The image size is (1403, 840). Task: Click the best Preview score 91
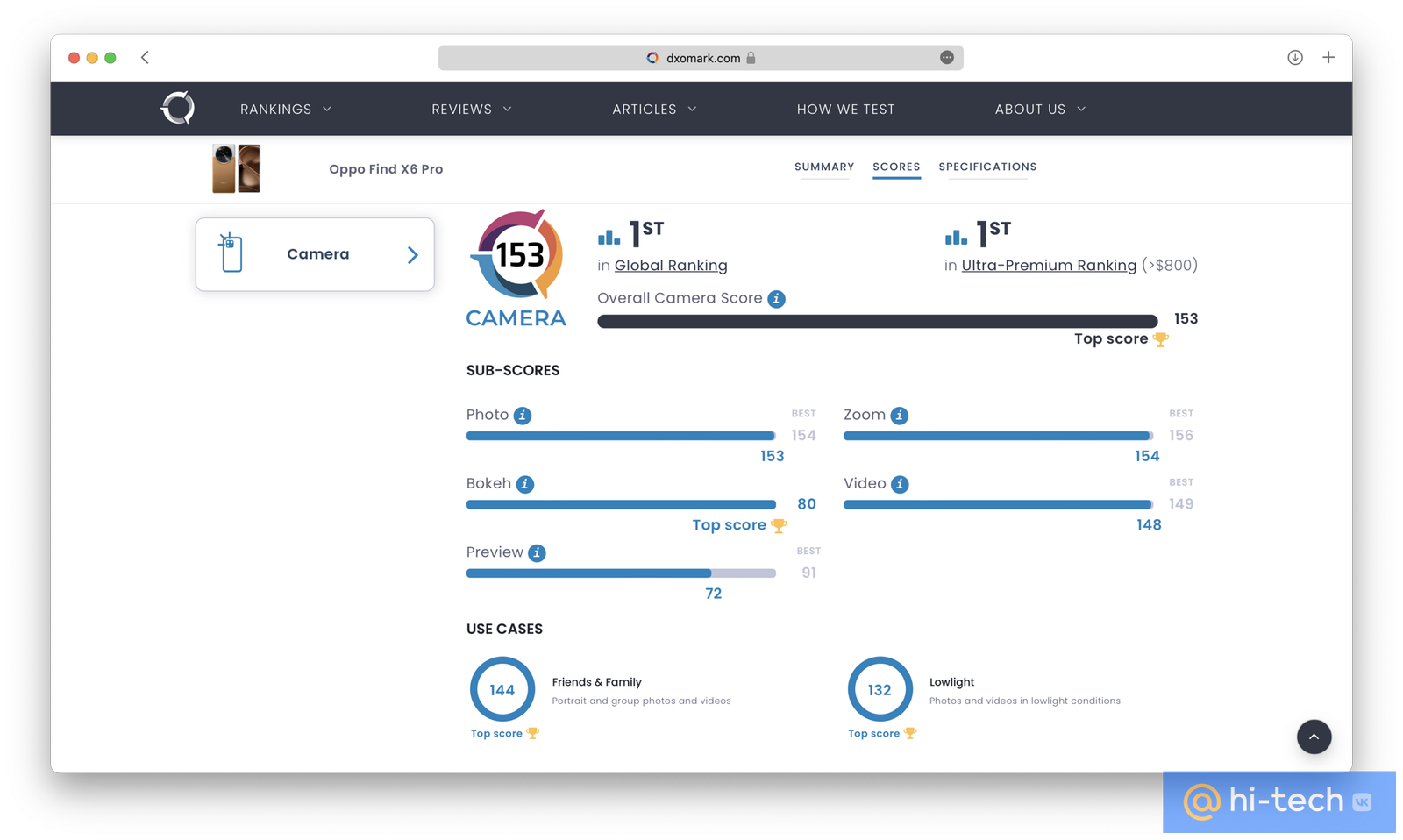(x=808, y=573)
